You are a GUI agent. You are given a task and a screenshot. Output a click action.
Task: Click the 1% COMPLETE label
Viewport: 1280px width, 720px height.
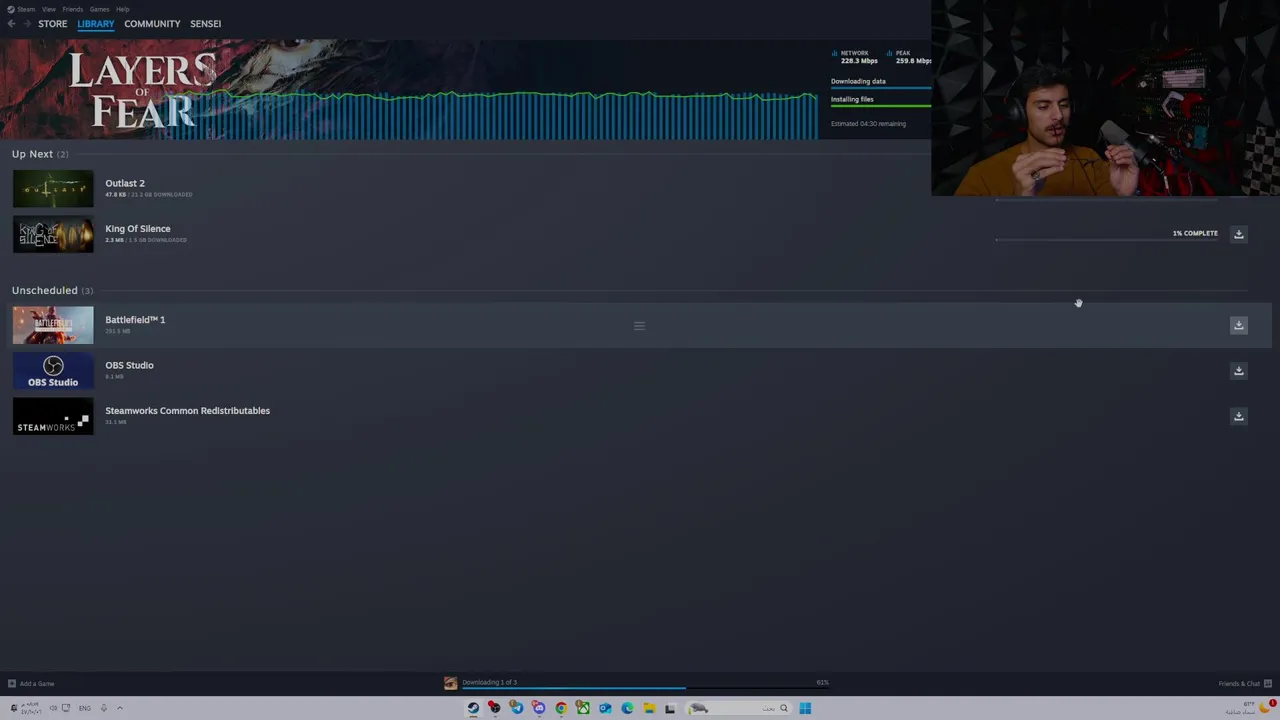pyautogui.click(x=1195, y=233)
